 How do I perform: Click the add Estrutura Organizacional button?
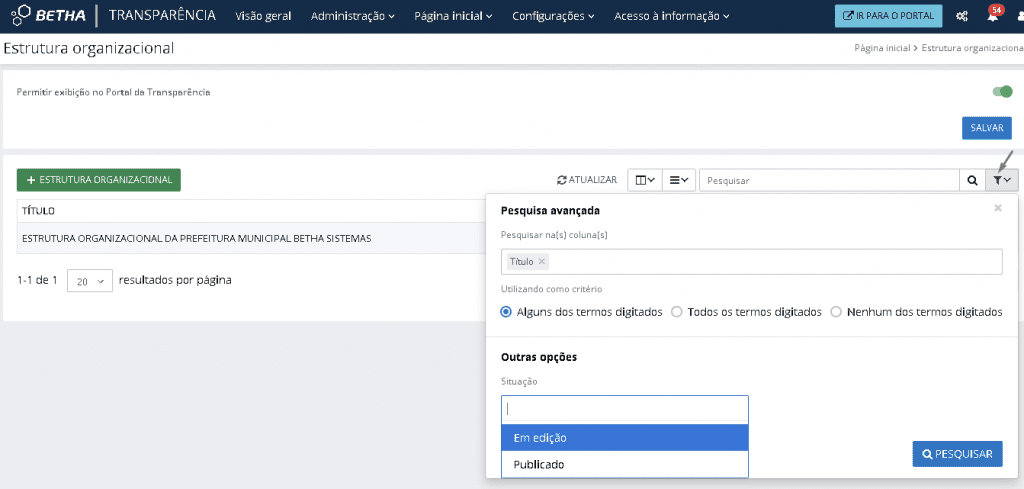coord(99,180)
